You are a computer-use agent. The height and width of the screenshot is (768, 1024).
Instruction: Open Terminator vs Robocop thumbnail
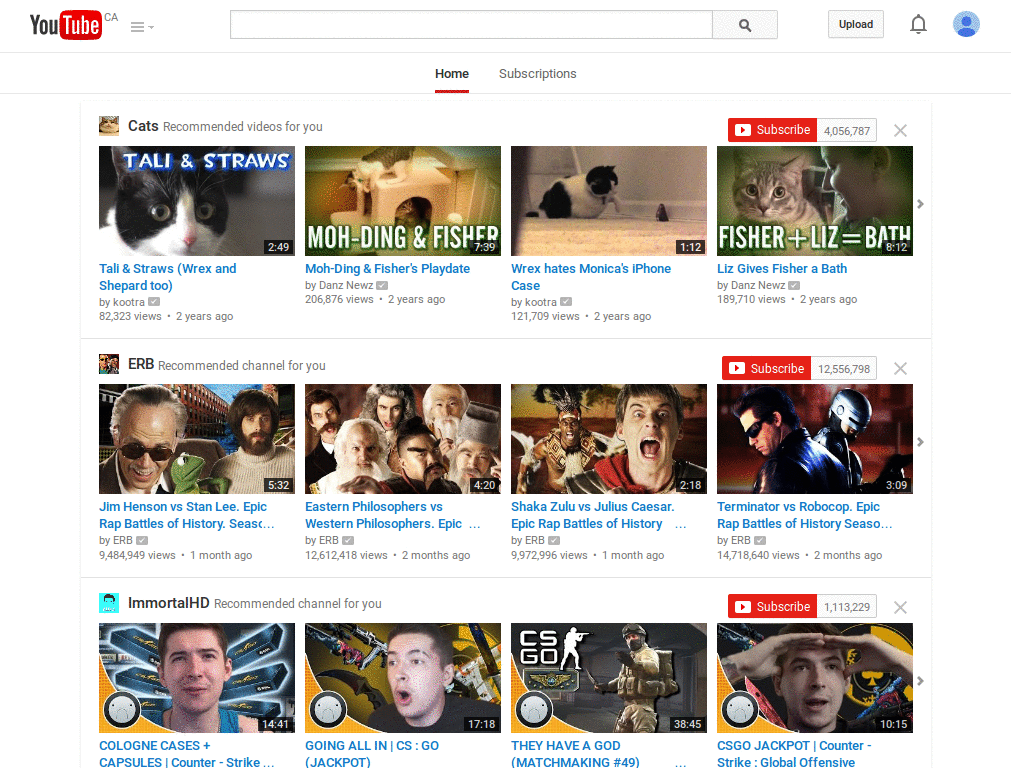click(815, 439)
